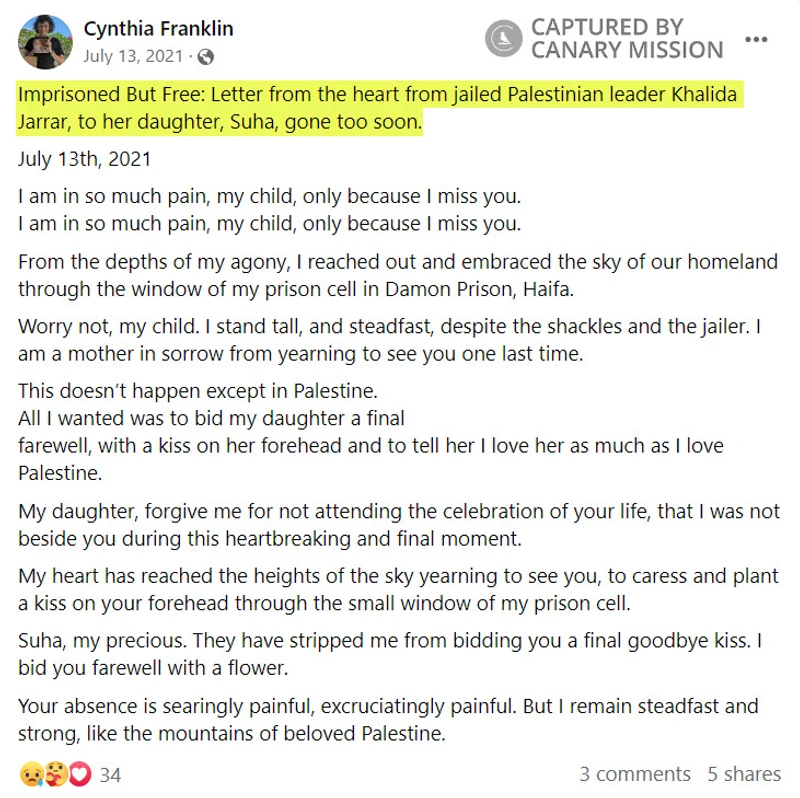Click the paragraph mentioning Damon Prison, Haifa
The height and width of the screenshot is (798, 800).
click(x=398, y=276)
